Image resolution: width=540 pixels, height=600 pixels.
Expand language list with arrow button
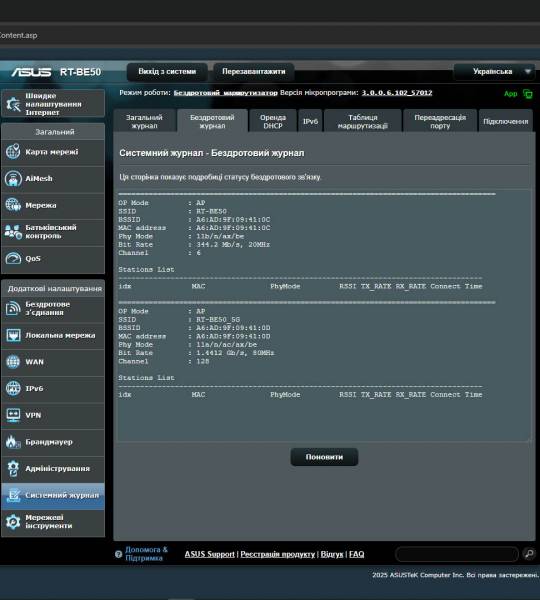coord(528,72)
